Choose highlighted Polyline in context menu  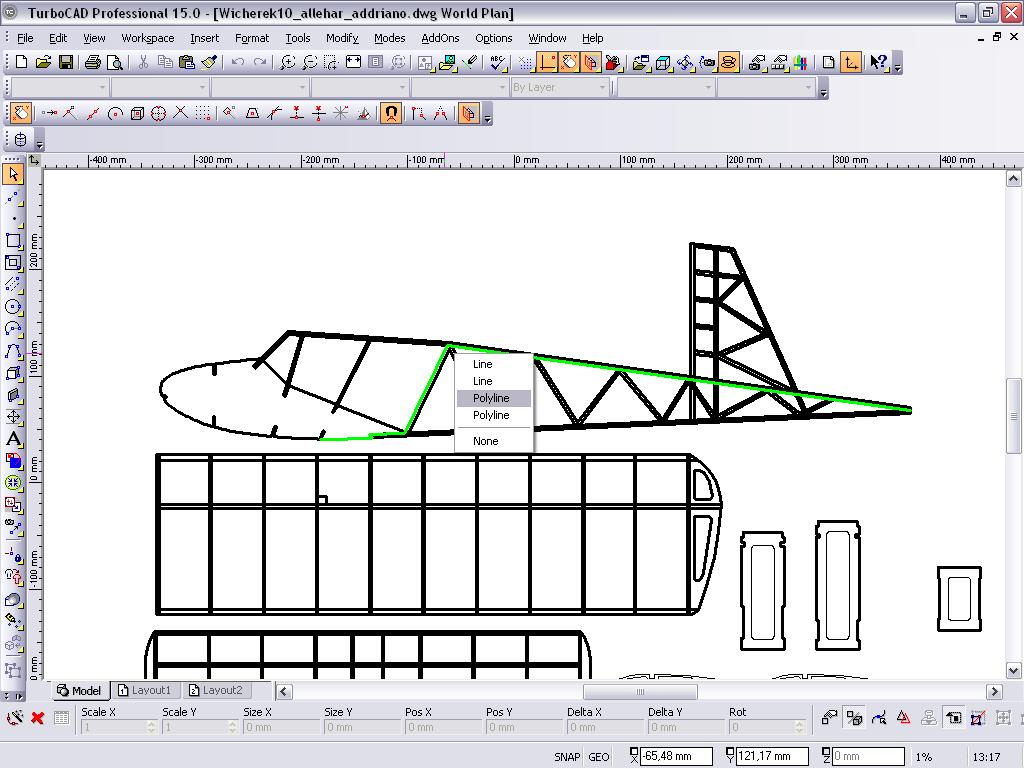pyautogui.click(x=491, y=398)
